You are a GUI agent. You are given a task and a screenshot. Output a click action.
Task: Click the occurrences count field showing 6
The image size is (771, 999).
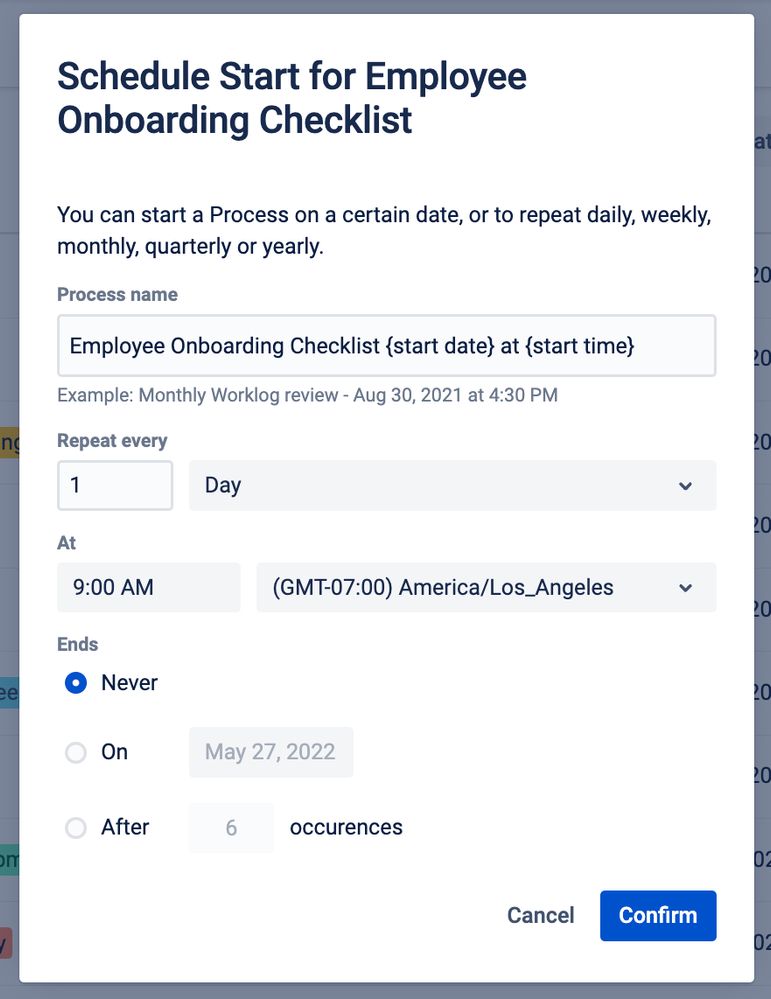point(231,828)
